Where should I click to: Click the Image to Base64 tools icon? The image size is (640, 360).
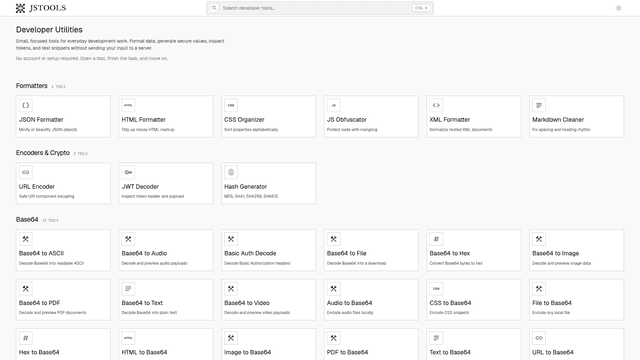[231, 338]
